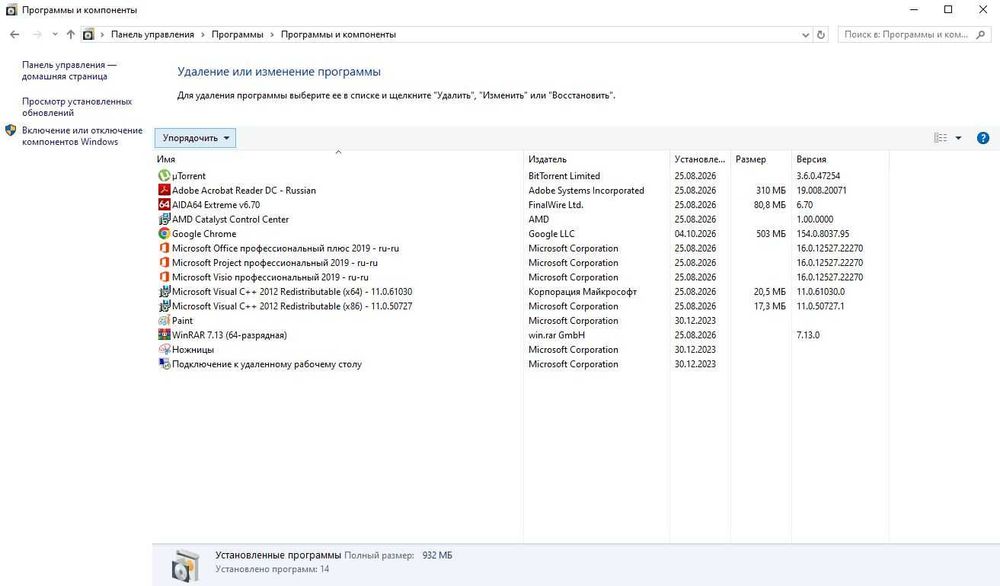The height and width of the screenshot is (586, 1000).
Task: Go up one folder level
Action: tap(70, 34)
